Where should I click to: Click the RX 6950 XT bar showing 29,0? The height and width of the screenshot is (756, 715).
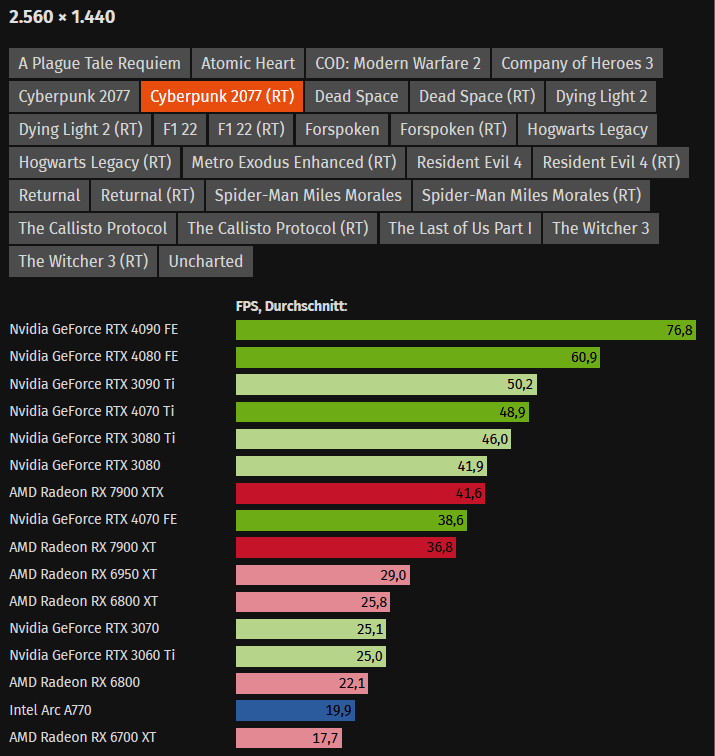(x=323, y=575)
